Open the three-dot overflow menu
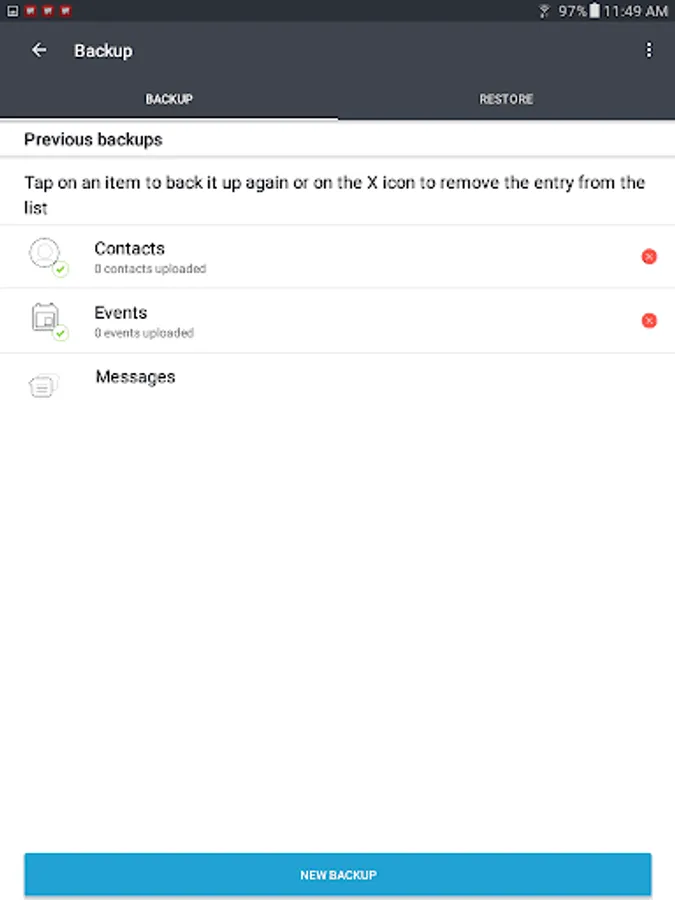This screenshot has height=900, width=675. [649, 50]
